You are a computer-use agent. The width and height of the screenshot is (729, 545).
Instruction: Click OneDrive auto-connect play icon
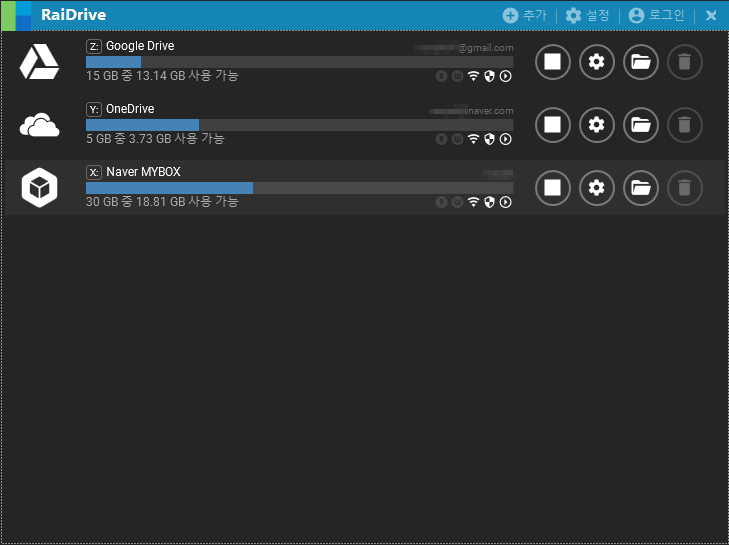point(505,139)
